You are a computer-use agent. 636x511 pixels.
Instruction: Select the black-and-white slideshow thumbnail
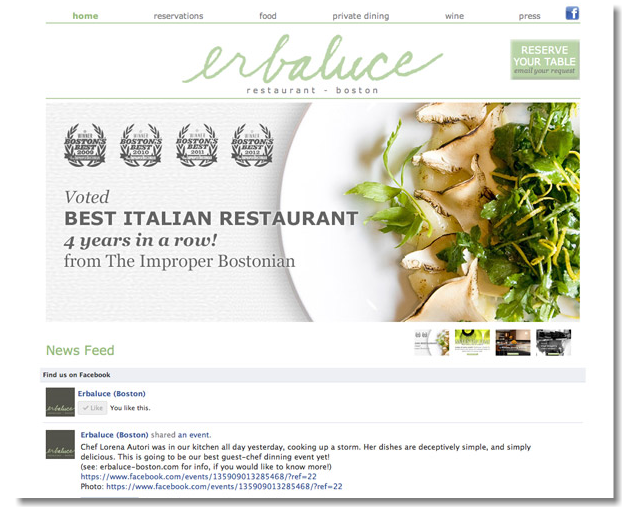point(553,343)
